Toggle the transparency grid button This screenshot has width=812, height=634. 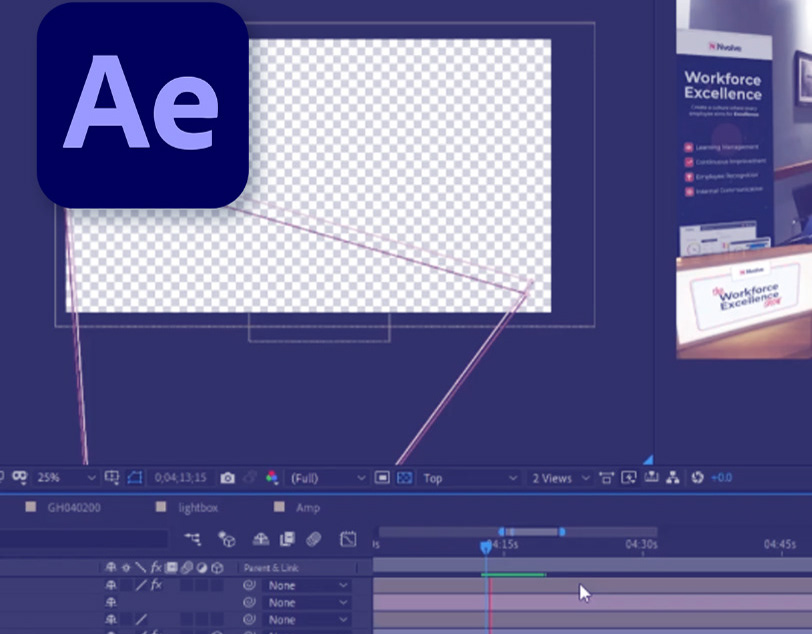[404, 478]
